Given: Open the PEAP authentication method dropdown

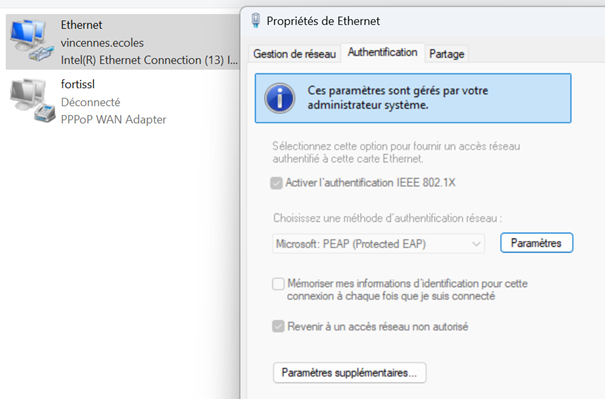Looking at the screenshot, I should [x=378, y=244].
